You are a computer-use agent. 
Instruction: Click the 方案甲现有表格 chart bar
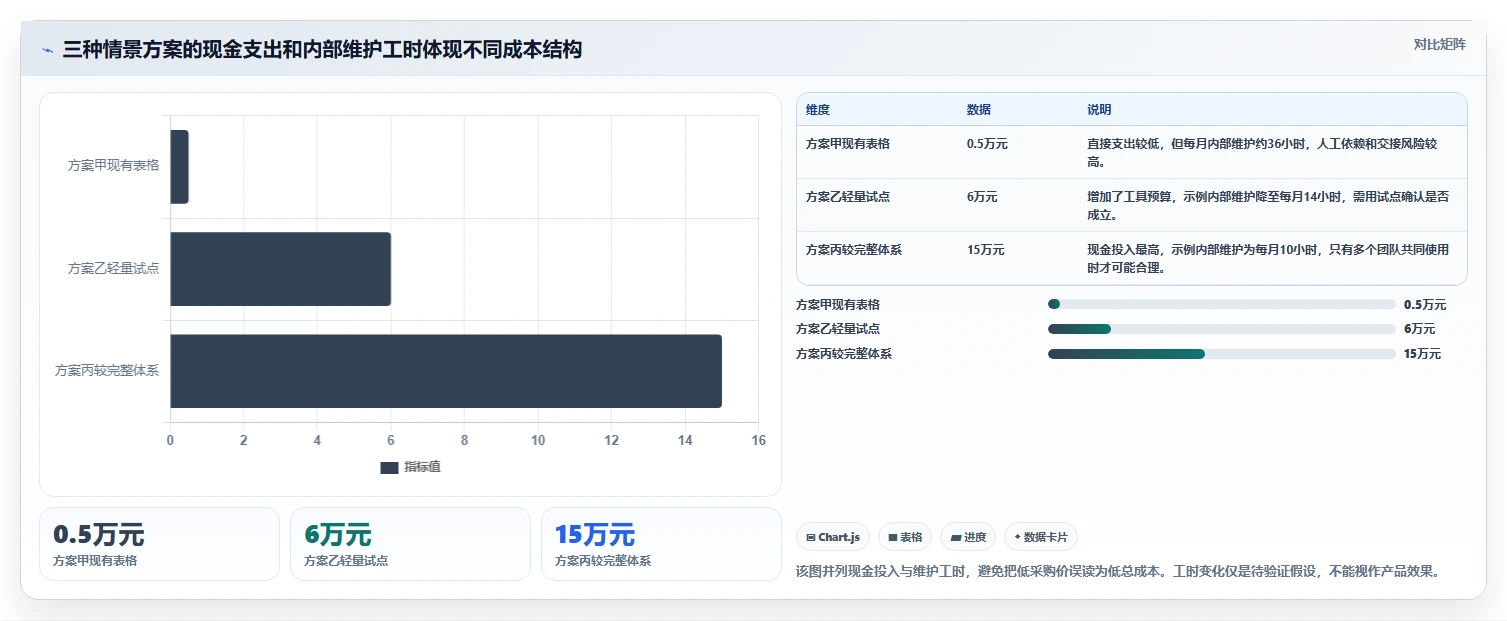click(x=179, y=167)
